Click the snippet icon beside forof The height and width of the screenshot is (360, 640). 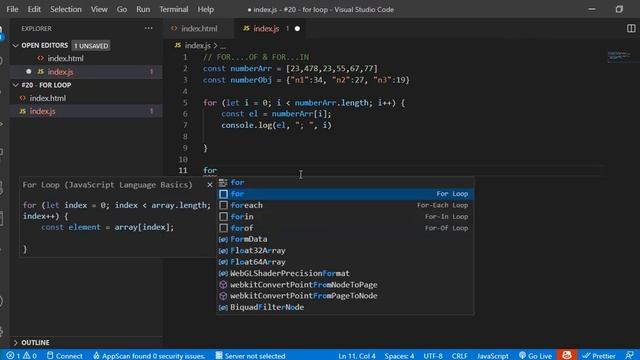(223, 228)
